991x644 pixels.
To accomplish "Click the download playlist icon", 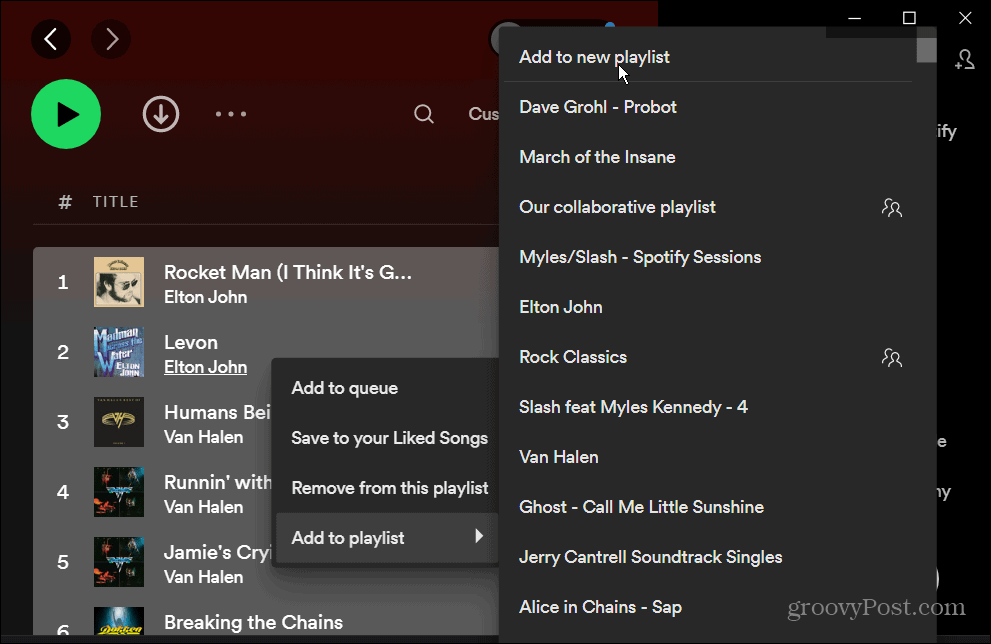I will pyautogui.click(x=161, y=114).
